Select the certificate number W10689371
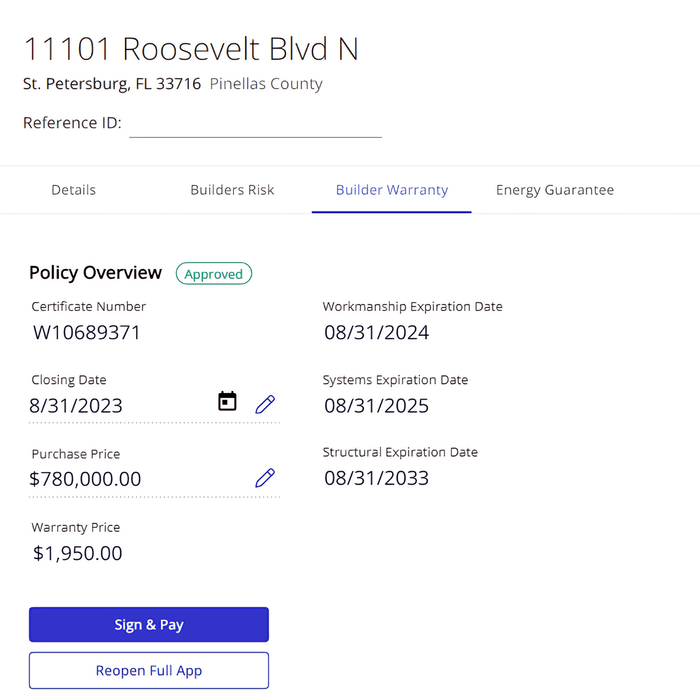Viewport: 700px width, 700px height. 87,333
